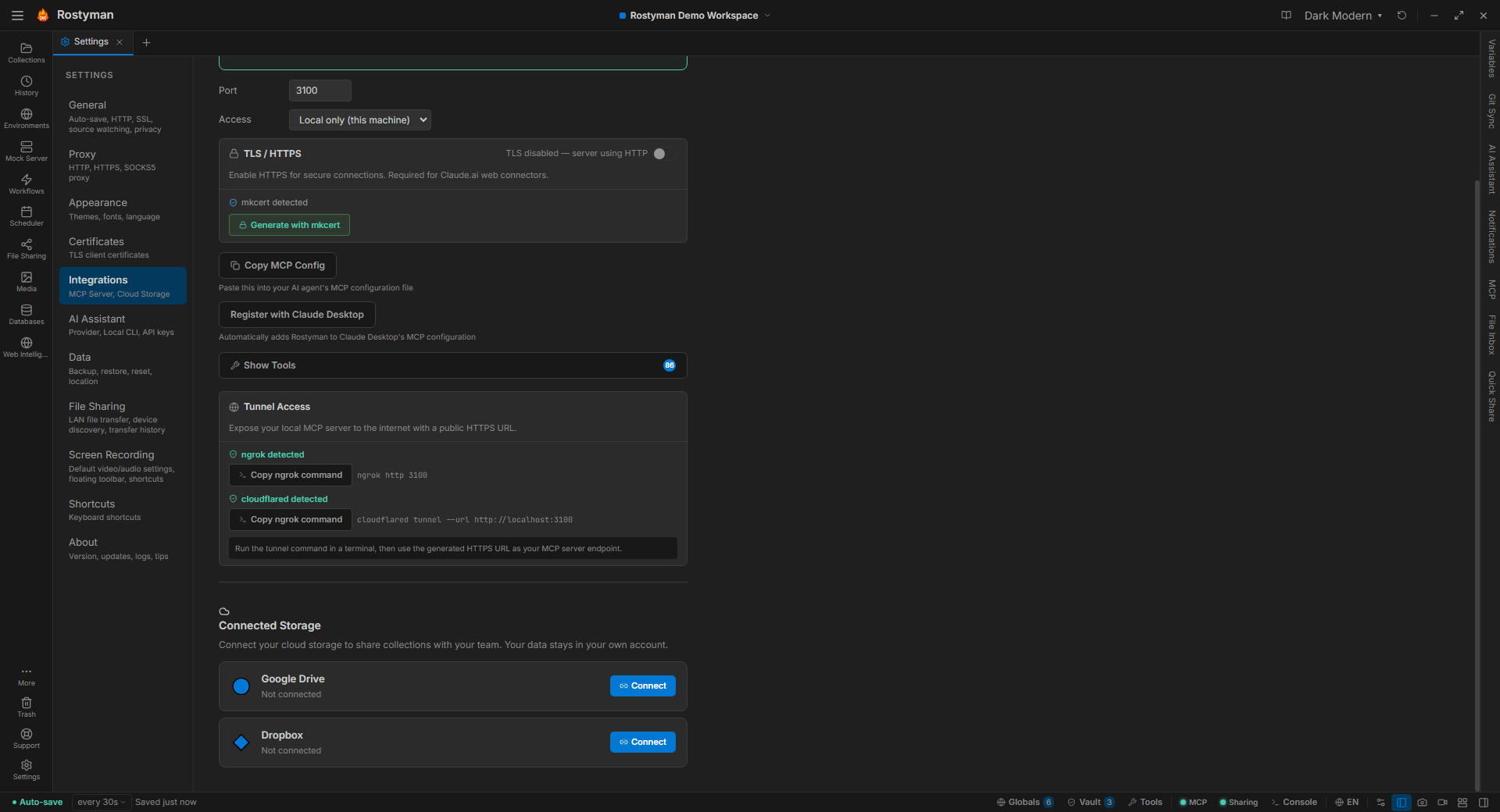Open a new tab with plus button
Viewport: 1500px width, 812px height.
[146, 42]
